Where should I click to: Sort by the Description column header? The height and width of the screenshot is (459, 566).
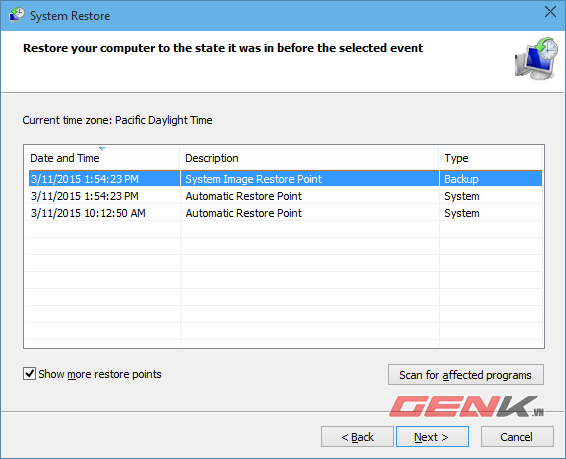point(309,158)
